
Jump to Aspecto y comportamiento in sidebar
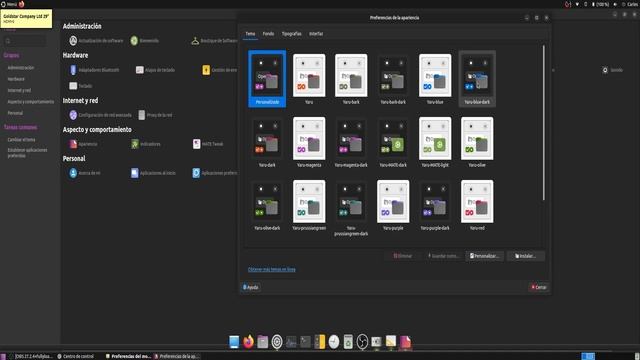point(31,102)
